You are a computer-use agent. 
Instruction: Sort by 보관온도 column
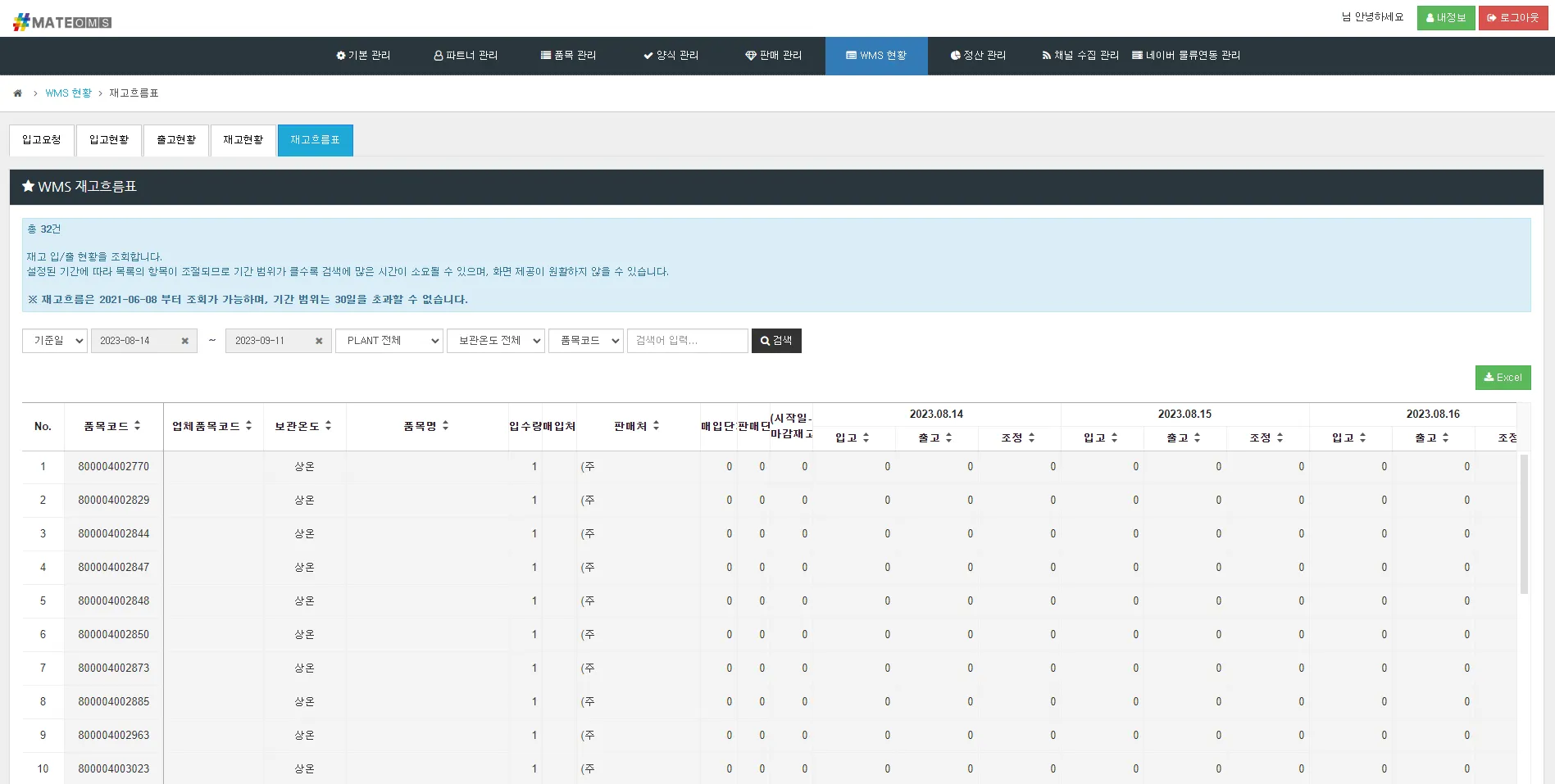pos(328,426)
